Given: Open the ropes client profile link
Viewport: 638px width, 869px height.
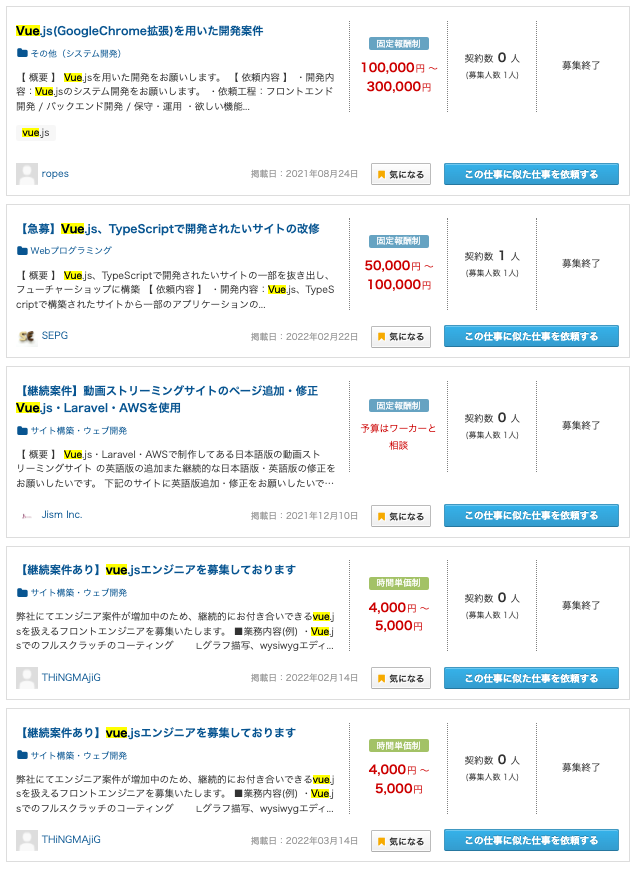Looking at the screenshot, I should pyautogui.click(x=55, y=173).
